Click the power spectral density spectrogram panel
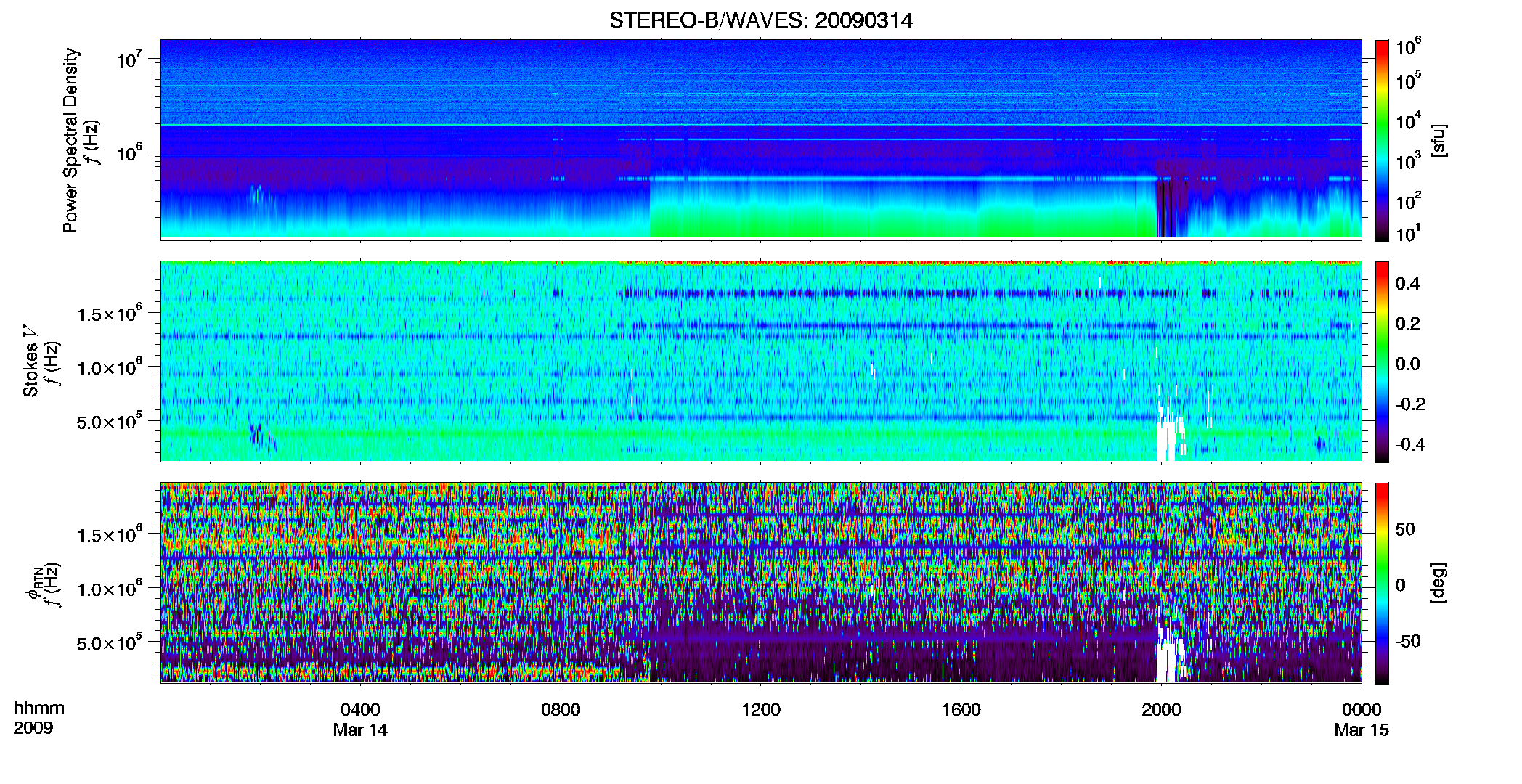1522x784 pixels. [761, 139]
